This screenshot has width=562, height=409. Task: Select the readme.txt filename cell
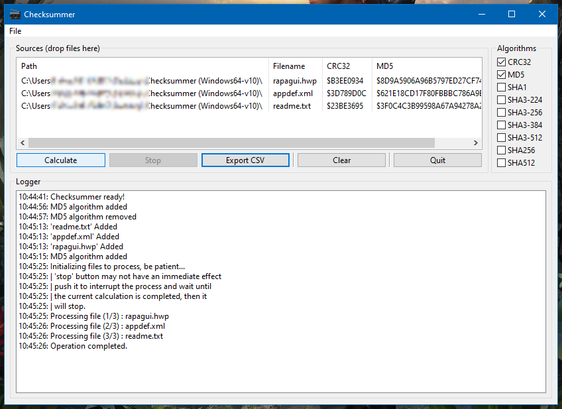click(292, 106)
